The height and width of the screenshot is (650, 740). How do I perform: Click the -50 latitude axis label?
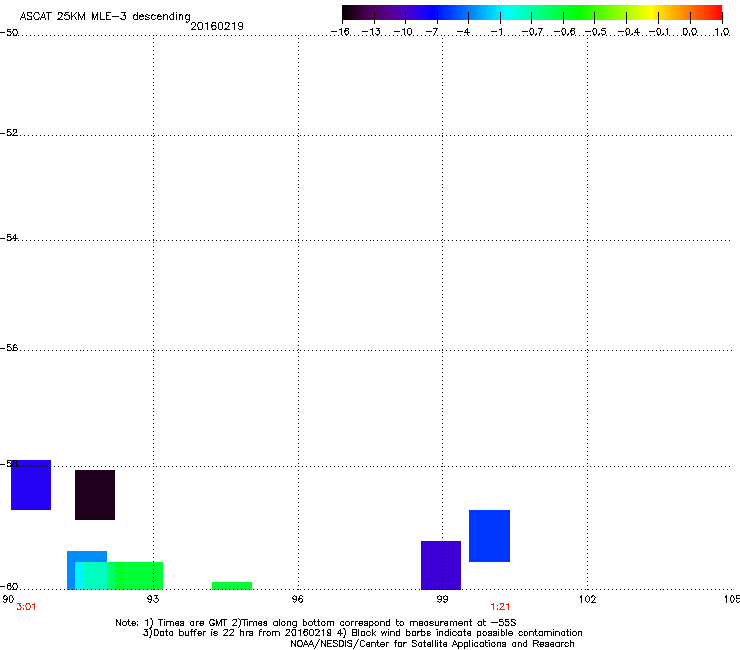click(x=9, y=33)
